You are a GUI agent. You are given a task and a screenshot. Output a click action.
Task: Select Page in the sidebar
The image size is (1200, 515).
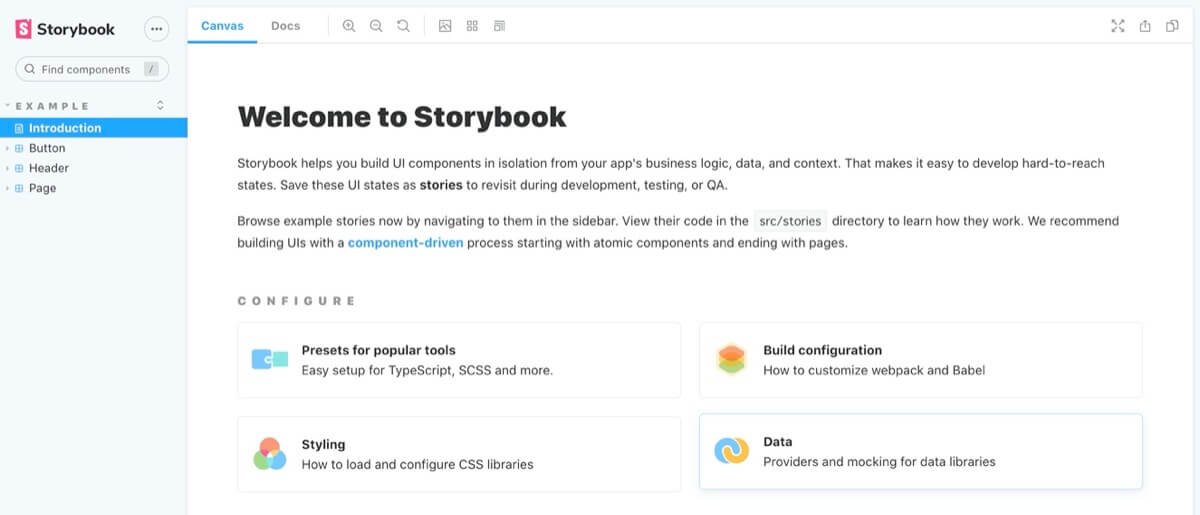[94, 188]
